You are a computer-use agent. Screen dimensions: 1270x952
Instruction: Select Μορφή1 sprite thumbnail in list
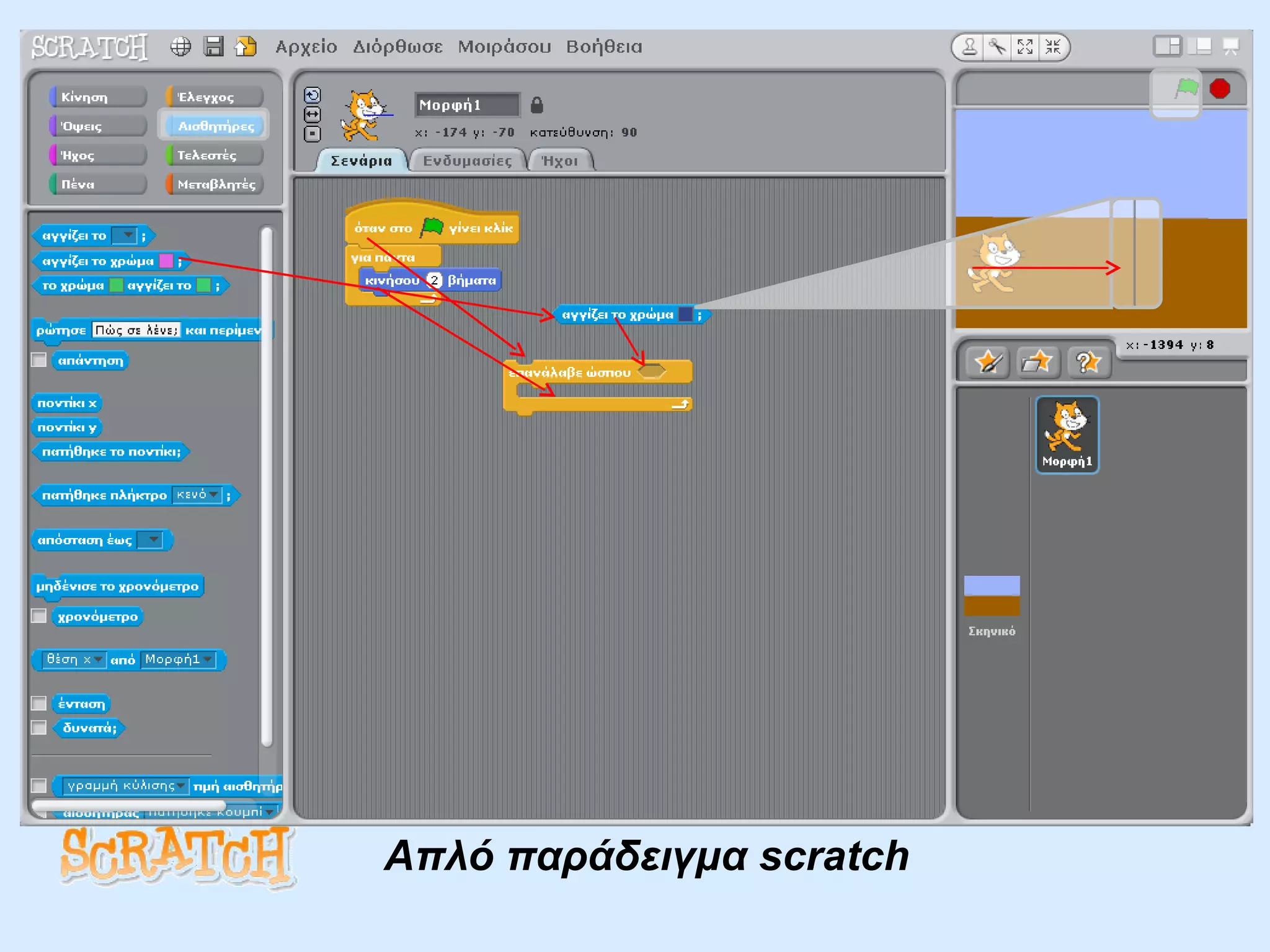(1067, 435)
